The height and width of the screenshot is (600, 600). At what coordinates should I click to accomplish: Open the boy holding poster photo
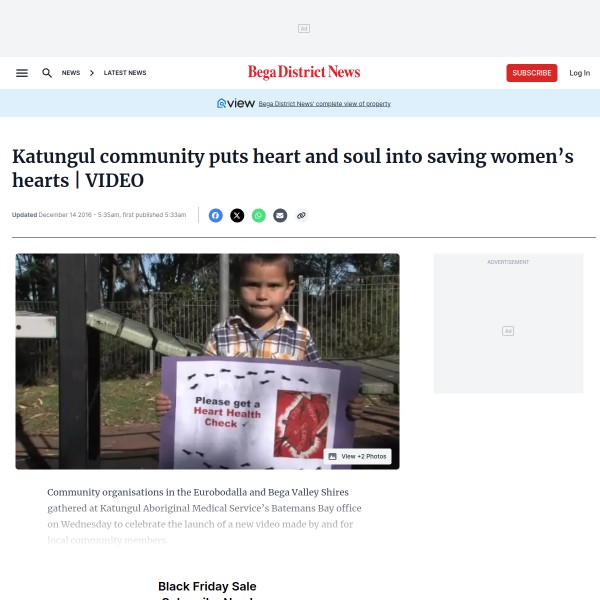pyautogui.click(x=207, y=361)
